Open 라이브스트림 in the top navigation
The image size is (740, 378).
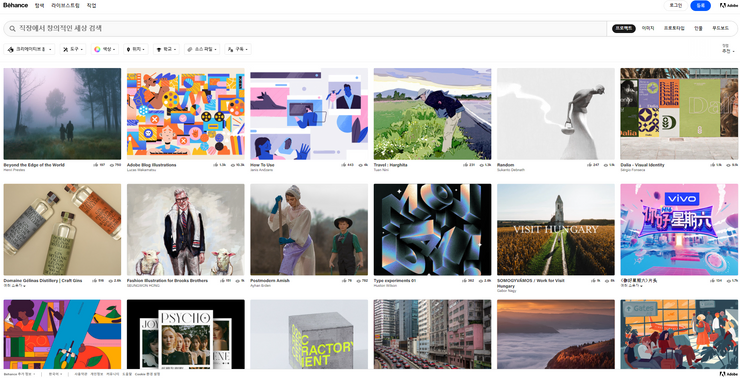click(65, 6)
